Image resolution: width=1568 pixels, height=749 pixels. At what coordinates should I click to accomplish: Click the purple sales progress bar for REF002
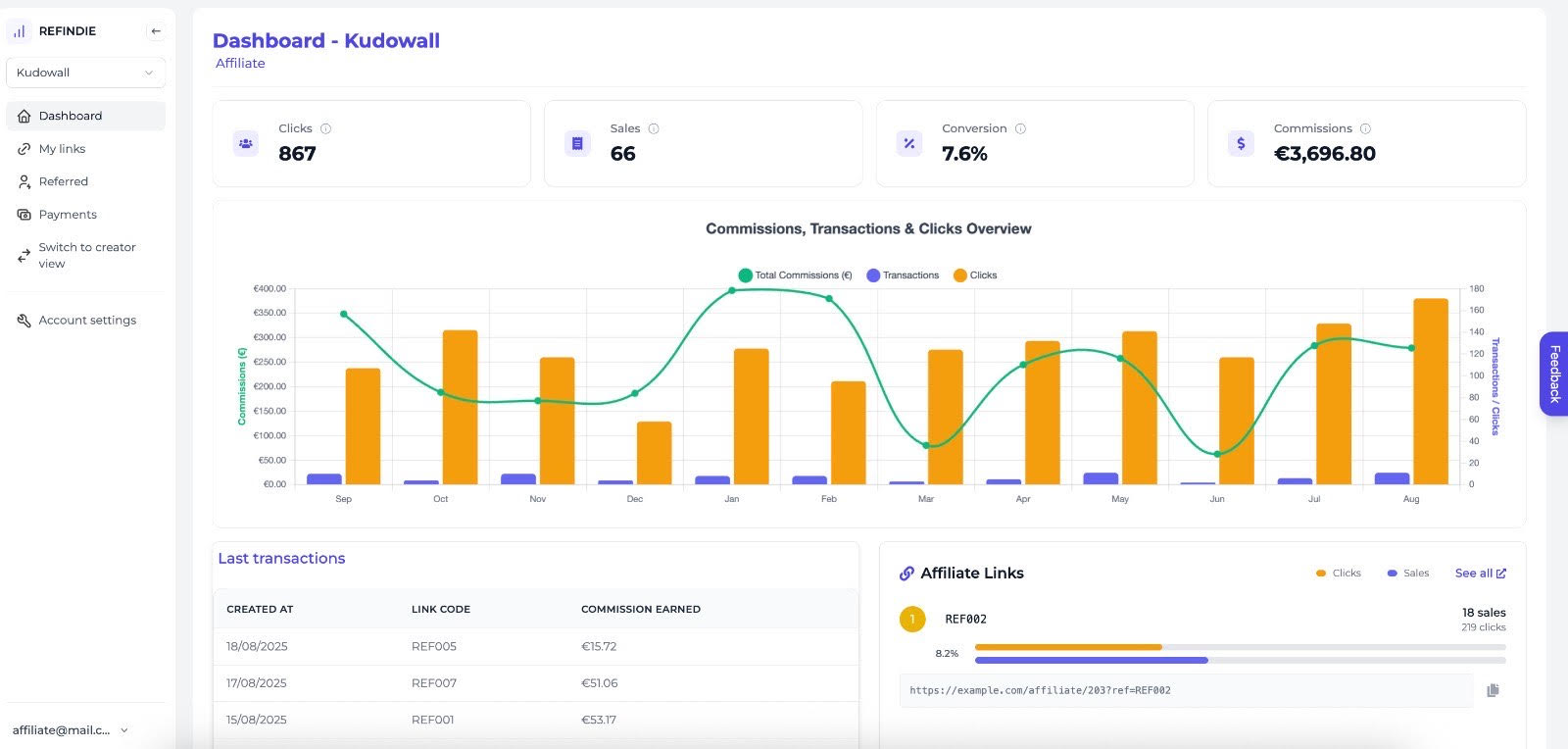pyautogui.click(x=1092, y=661)
